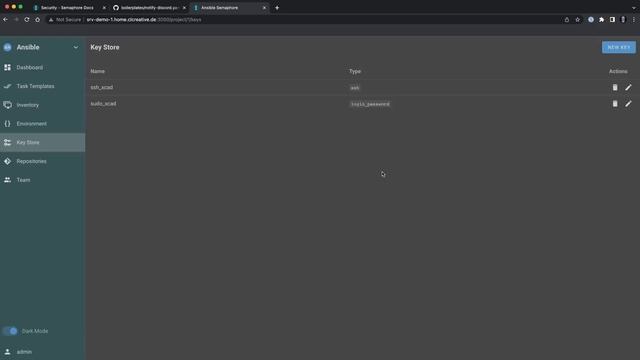This screenshot has height=360, width=640.
Task: Click the ssh type label
Action: click(x=355, y=88)
